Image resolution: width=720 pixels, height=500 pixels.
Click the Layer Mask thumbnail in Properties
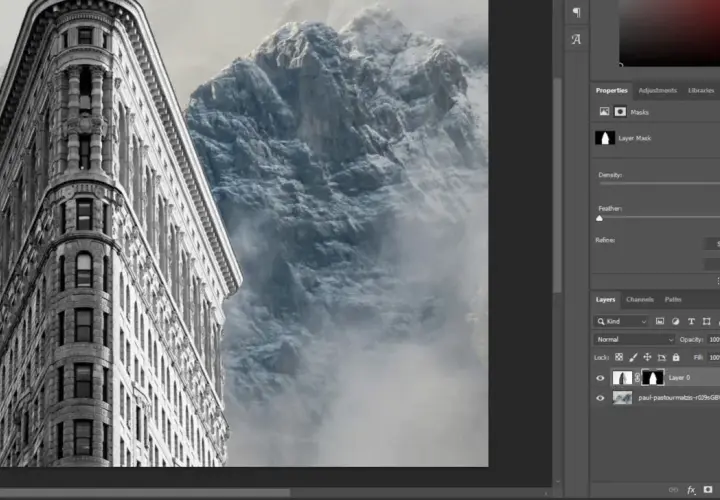(605, 138)
